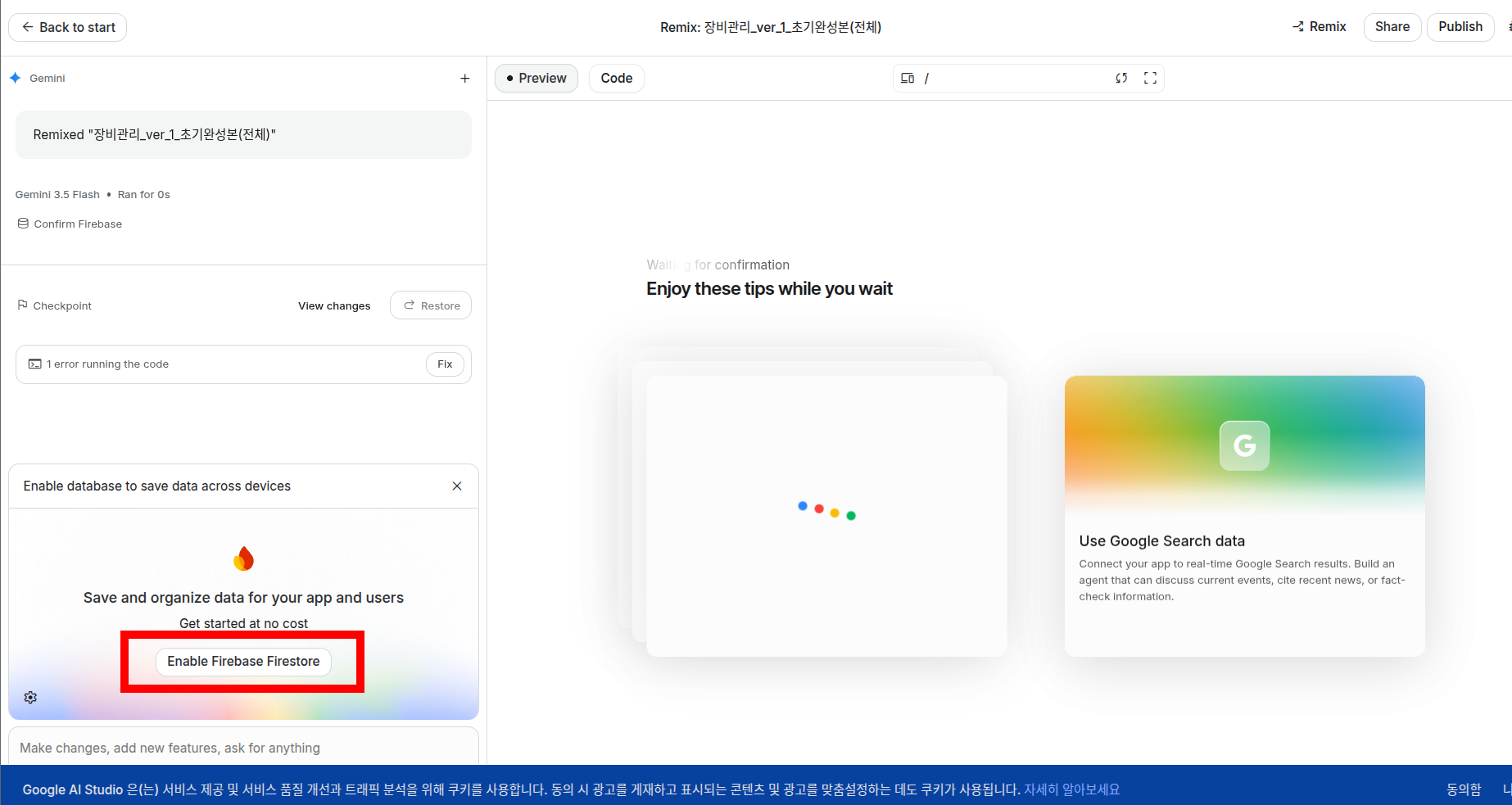The width and height of the screenshot is (1512, 805).
Task: Click the '1 error running the code' message
Action: point(107,364)
